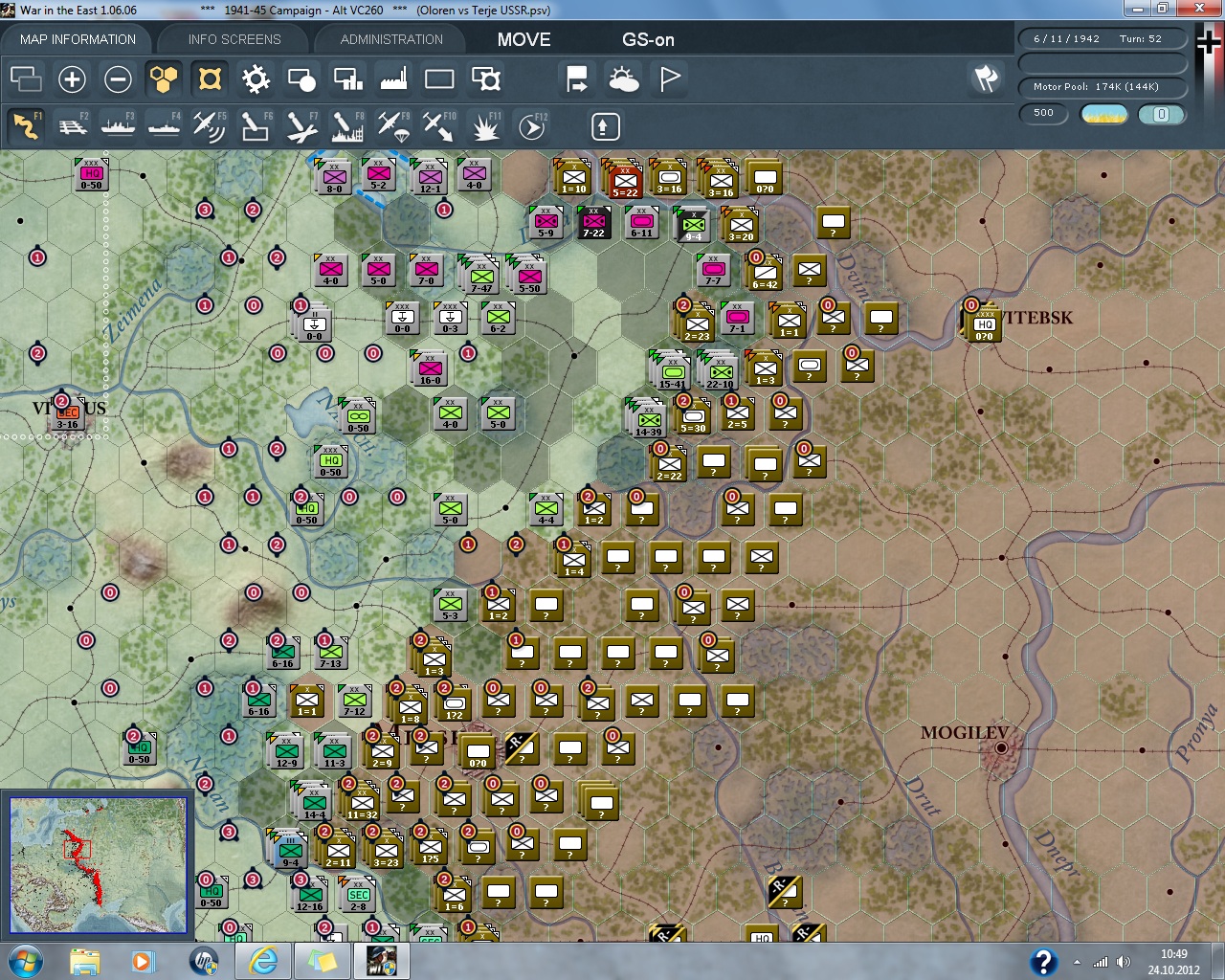This screenshot has width=1225, height=980.
Task: Click the GS-on ground support label
Action: pyautogui.click(x=648, y=39)
